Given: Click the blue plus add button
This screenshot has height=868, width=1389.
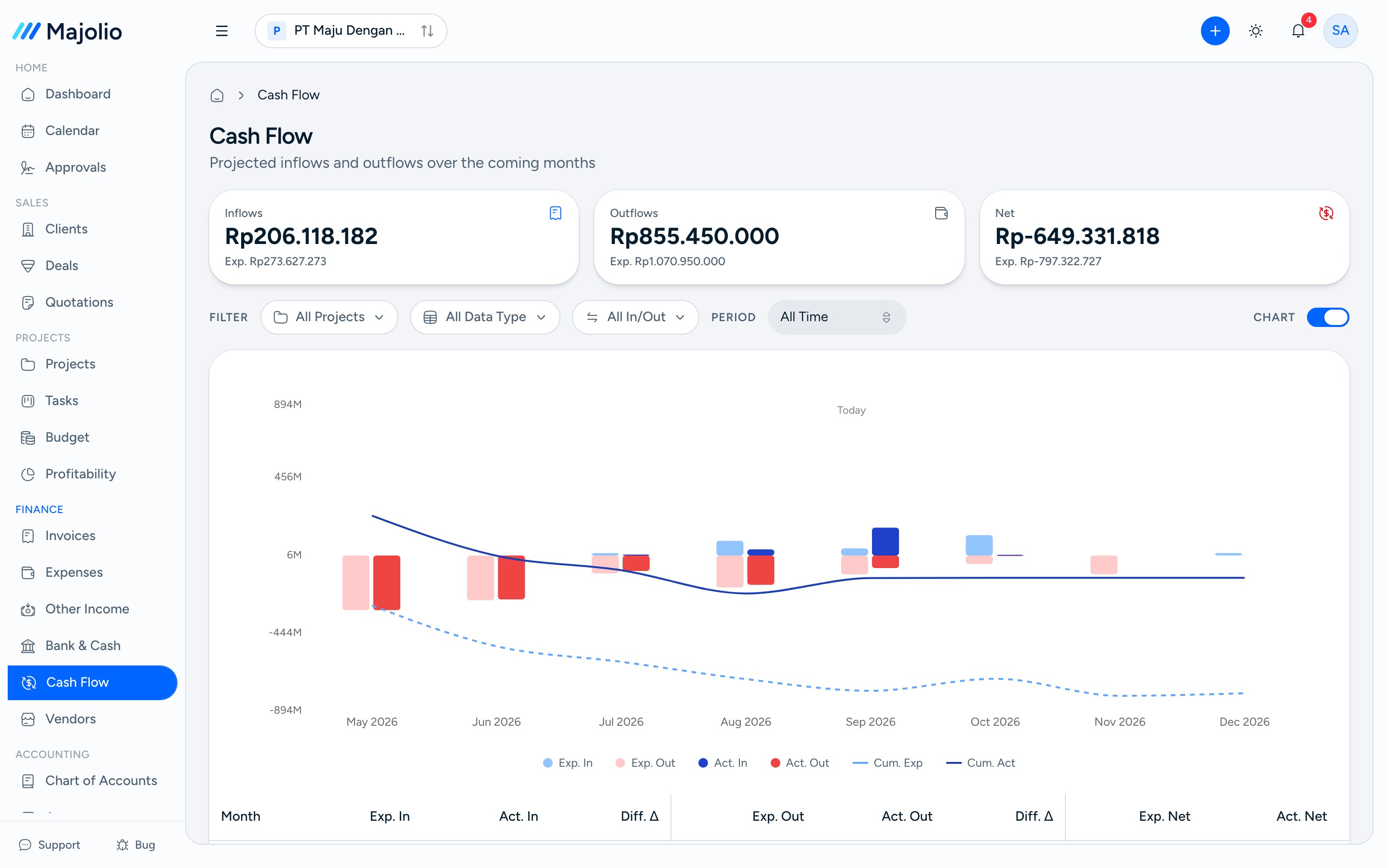Looking at the screenshot, I should pos(1214,30).
